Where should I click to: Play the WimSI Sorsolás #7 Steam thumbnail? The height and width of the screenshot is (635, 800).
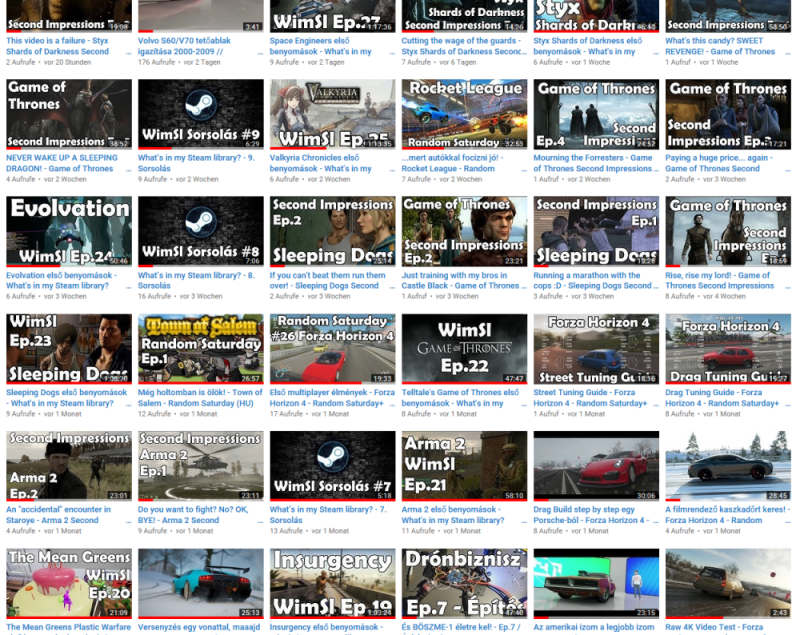tap(333, 466)
